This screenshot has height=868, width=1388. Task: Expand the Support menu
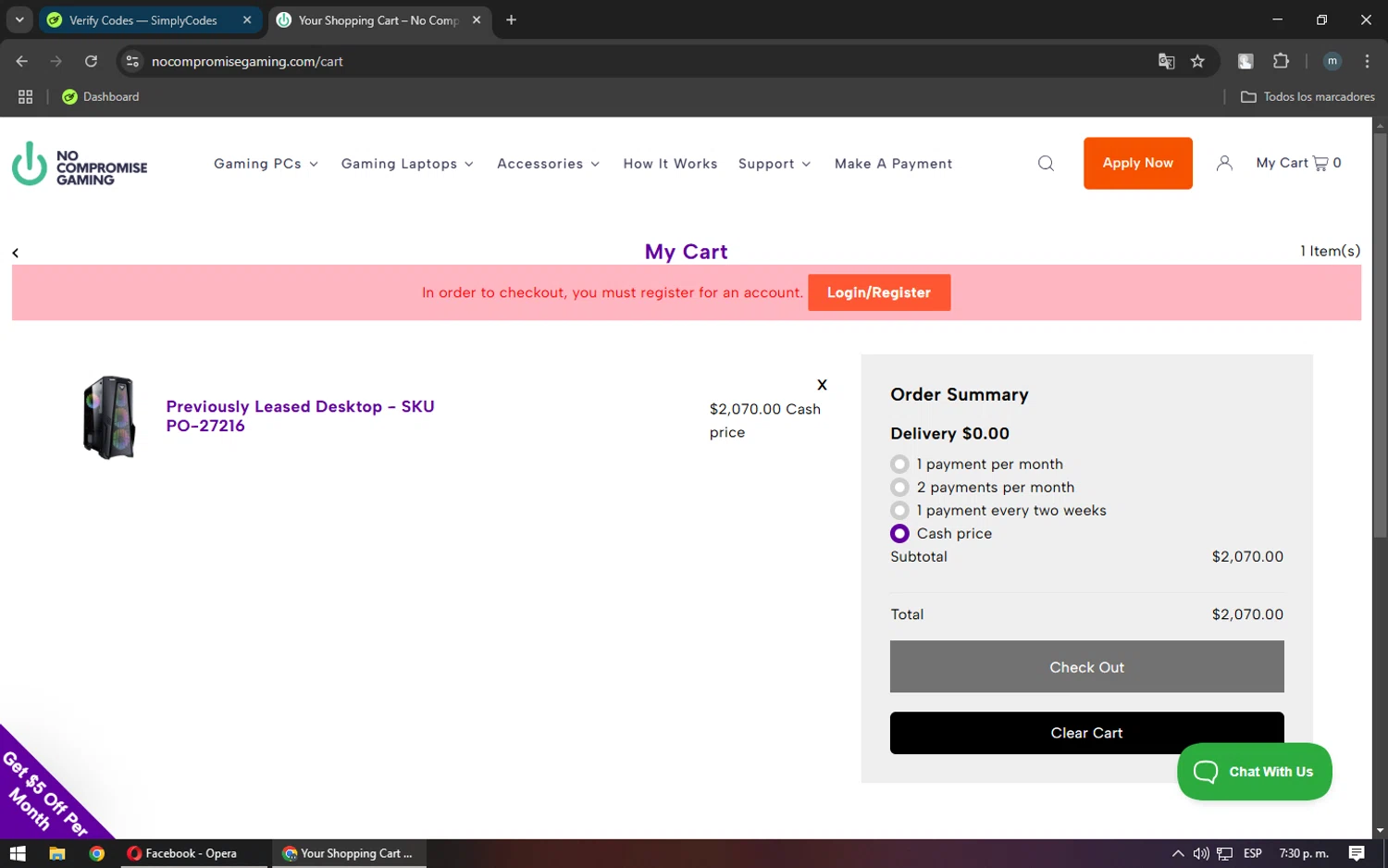[x=775, y=164]
